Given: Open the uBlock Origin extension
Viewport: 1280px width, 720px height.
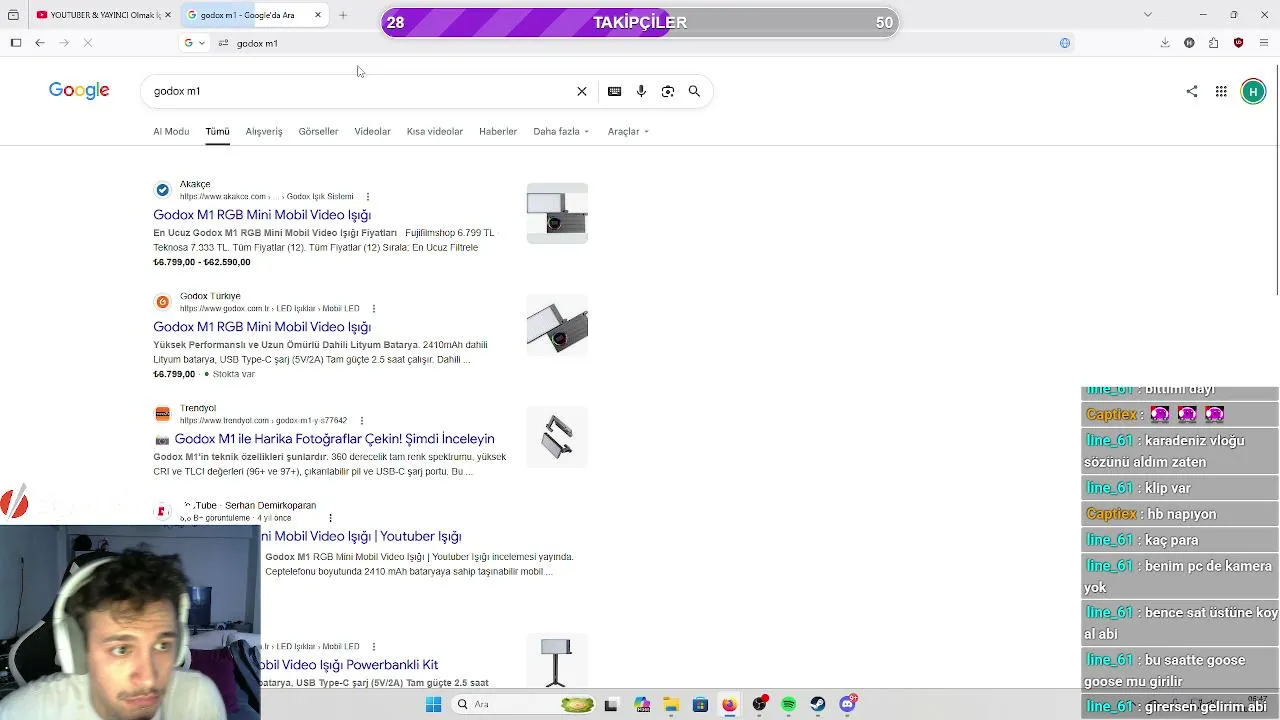Looking at the screenshot, I should 1239,43.
